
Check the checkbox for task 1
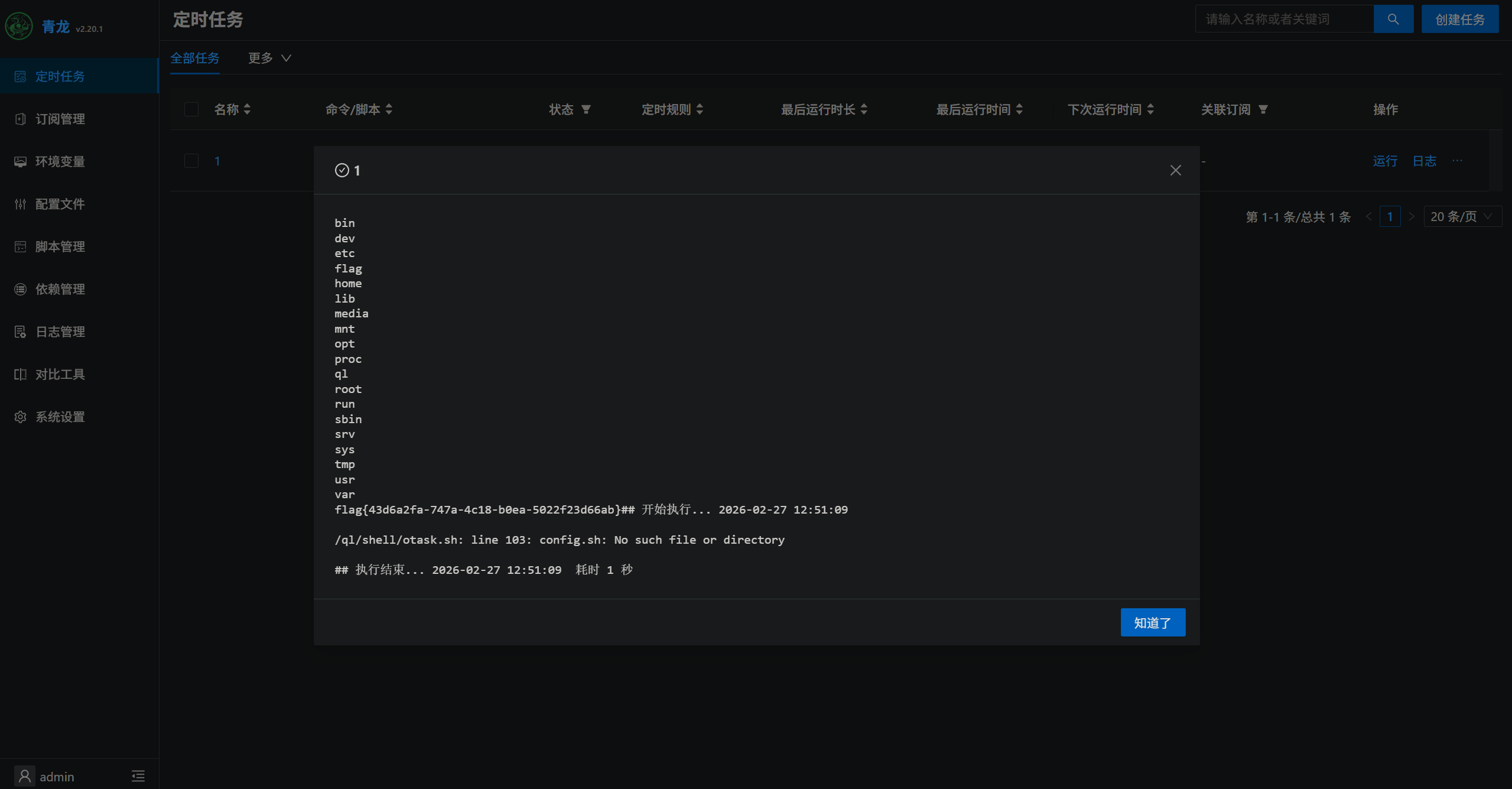click(191, 161)
